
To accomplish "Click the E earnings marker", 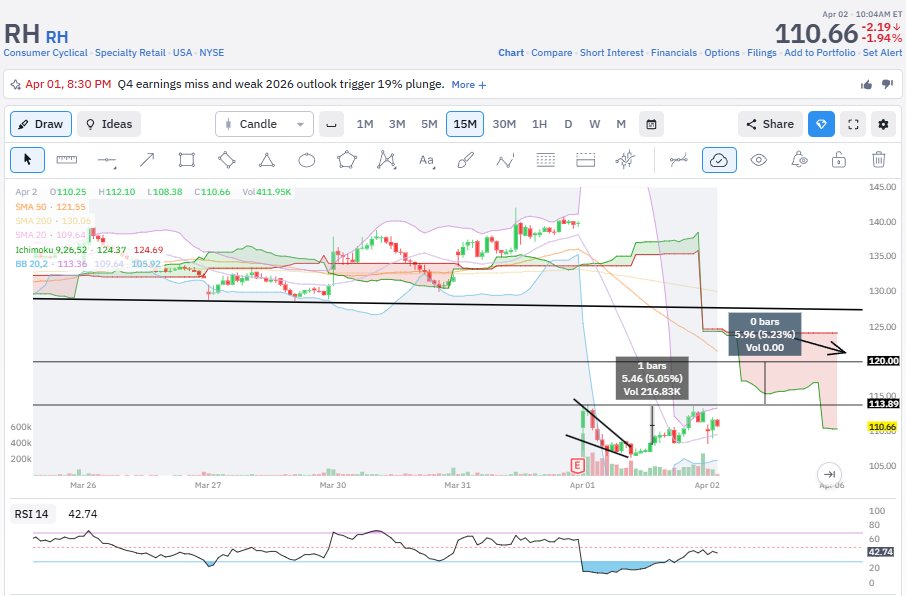I will coord(577,465).
